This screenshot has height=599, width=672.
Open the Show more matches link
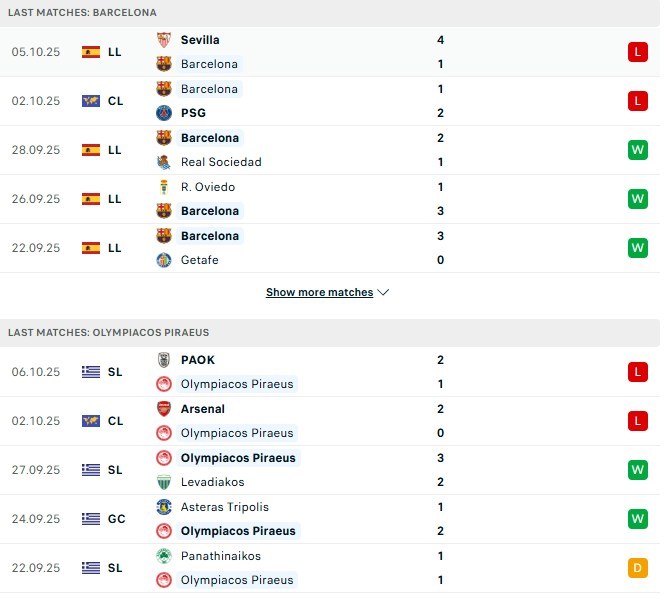[319, 293]
